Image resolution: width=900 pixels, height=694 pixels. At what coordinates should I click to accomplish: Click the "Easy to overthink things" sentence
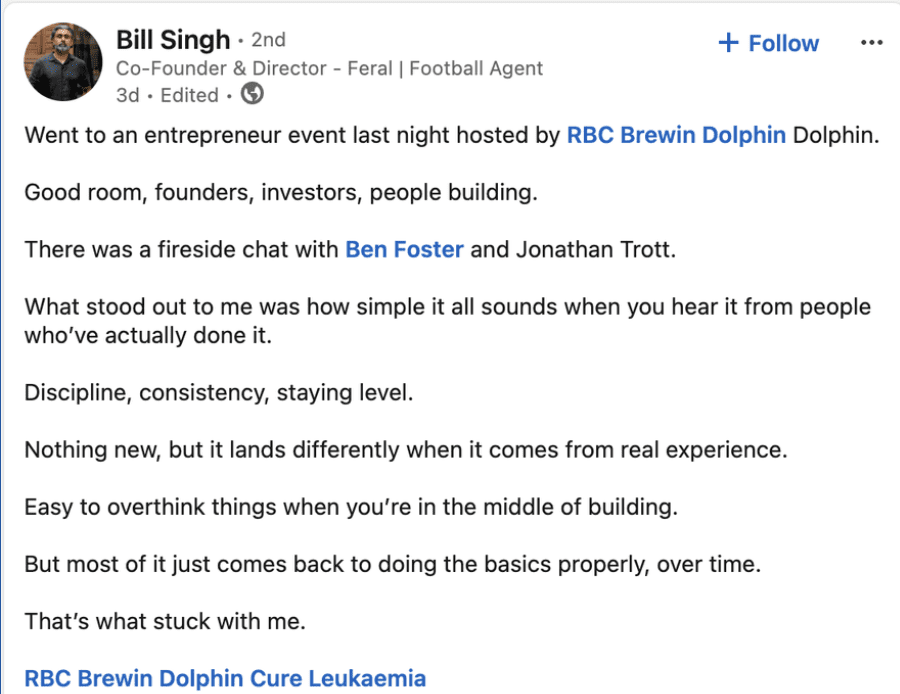tap(351, 506)
